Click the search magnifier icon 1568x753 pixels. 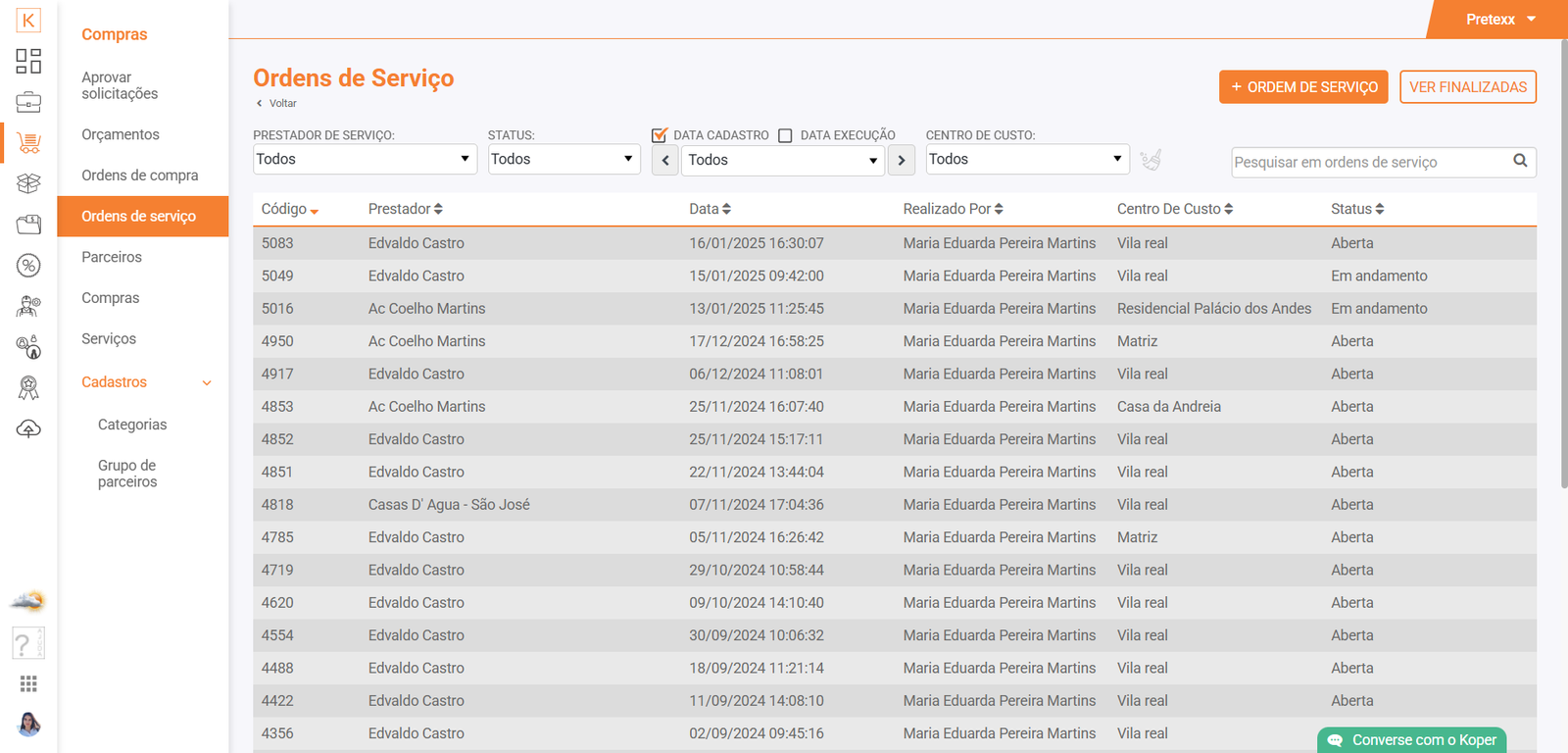pyautogui.click(x=1520, y=161)
